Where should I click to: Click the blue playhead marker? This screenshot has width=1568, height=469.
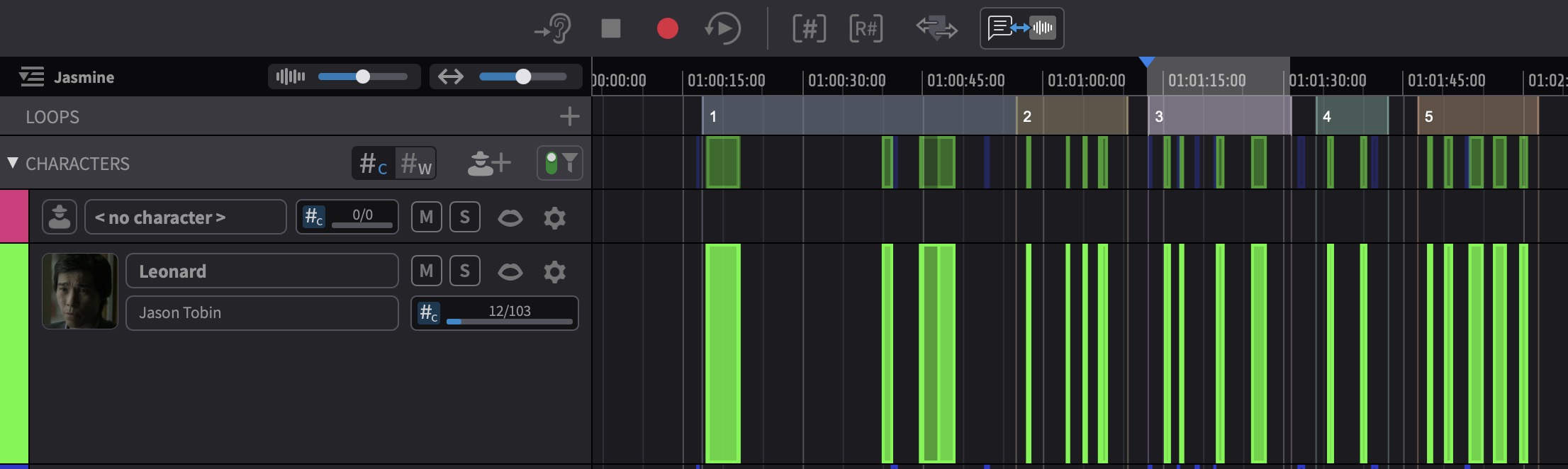(x=1147, y=62)
